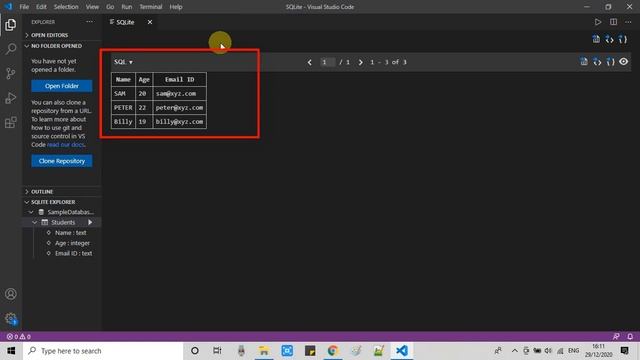Expand the SQL query dropdown

coord(123,62)
